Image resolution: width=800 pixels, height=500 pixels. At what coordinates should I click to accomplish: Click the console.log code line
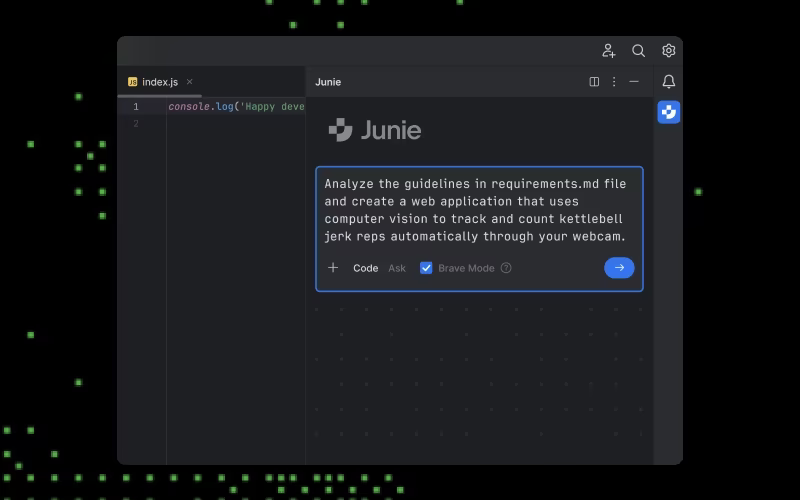pyautogui.click(x=236, y=107)
